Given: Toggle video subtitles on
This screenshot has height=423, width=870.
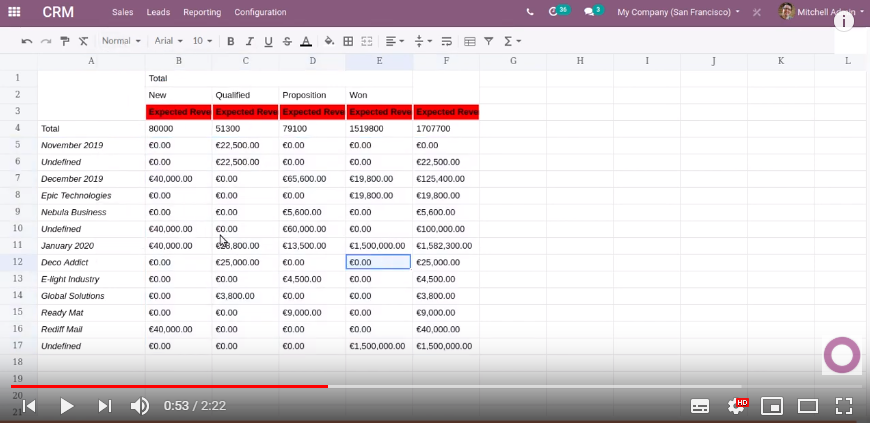Looking at the screenshot, I should pyautogui.click(x=700, y=405).
